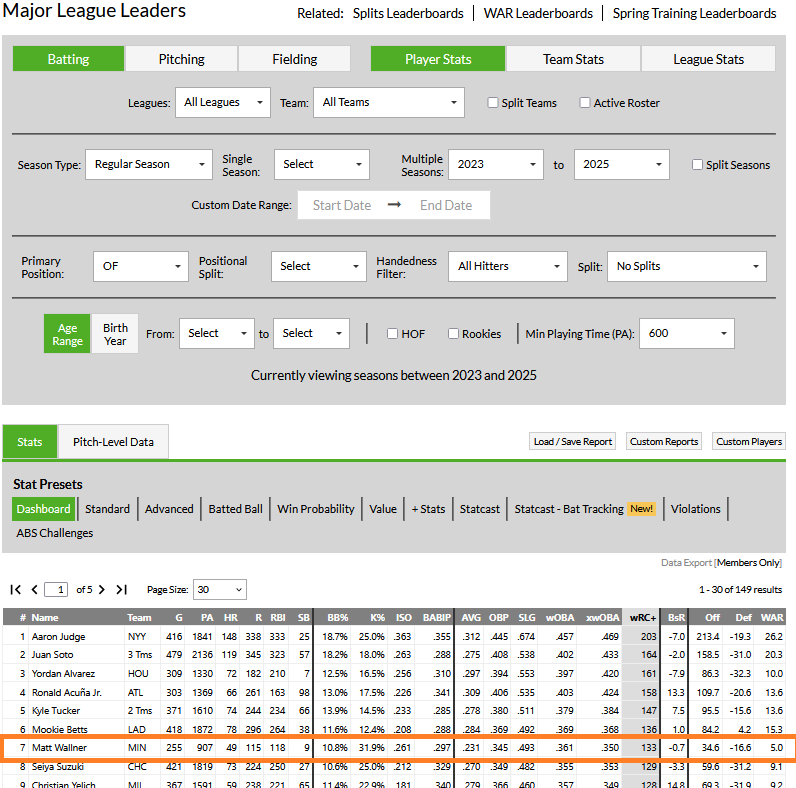Sort table by wRC+ column header
Screen dimensions: 796x788
point(641,618)
